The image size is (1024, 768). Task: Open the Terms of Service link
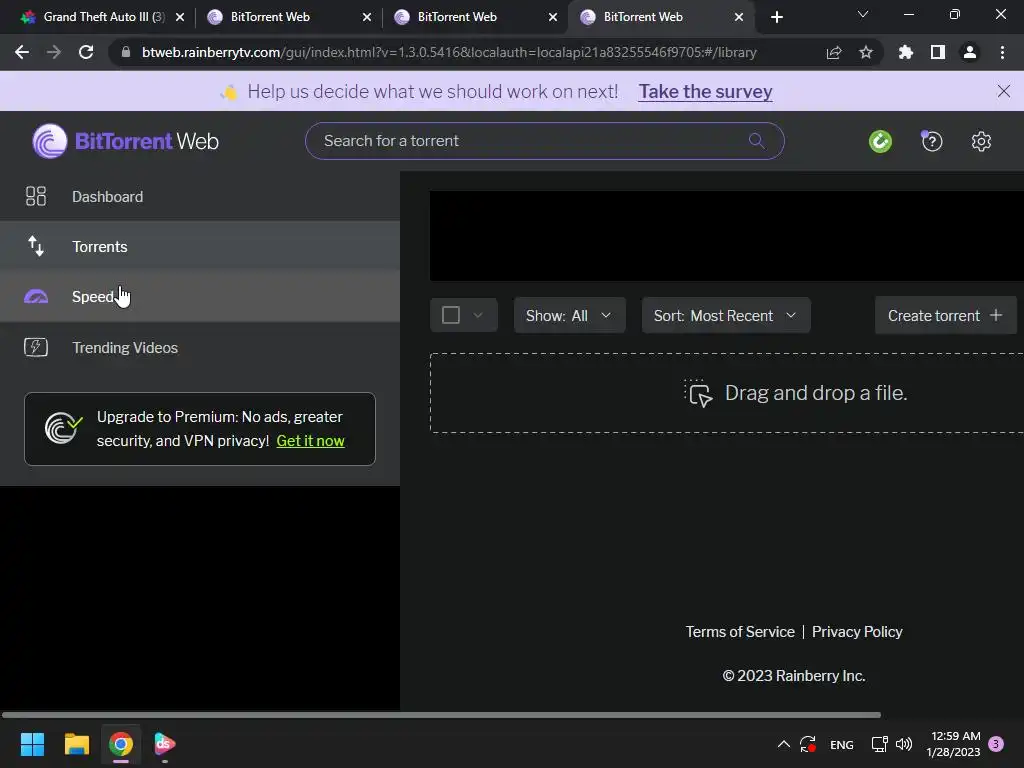coord(740,632)
